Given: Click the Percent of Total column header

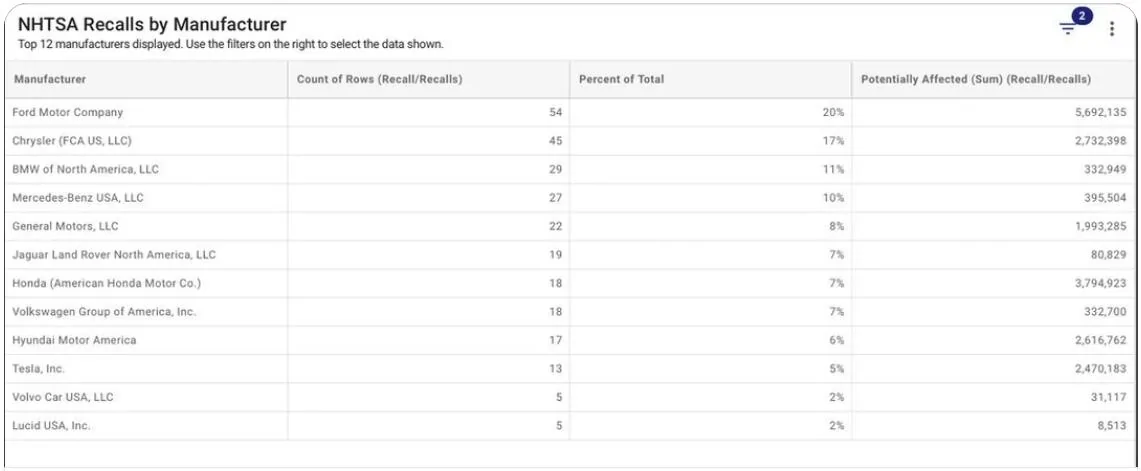Looking at the screenshot, I should coord(621,79).
